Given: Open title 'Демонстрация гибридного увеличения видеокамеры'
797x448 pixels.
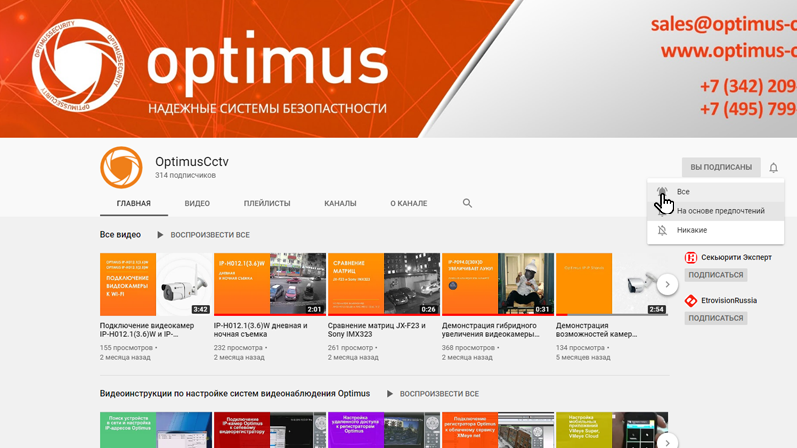Looking at the screenshot, I should (491, 330).
